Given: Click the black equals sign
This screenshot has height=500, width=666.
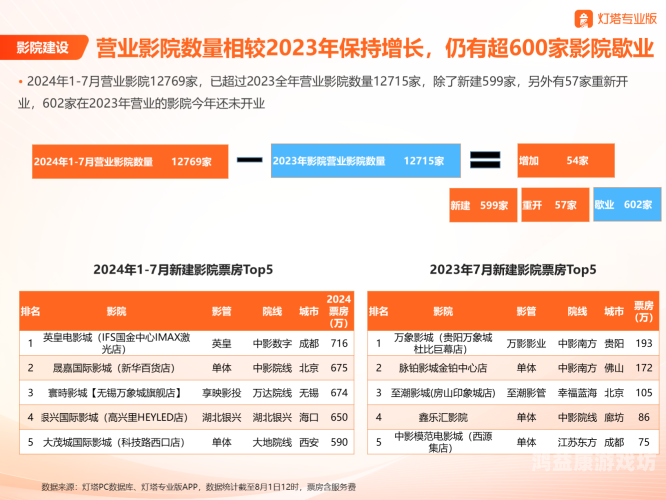Looking at the screenshot, I should (485, 160).
